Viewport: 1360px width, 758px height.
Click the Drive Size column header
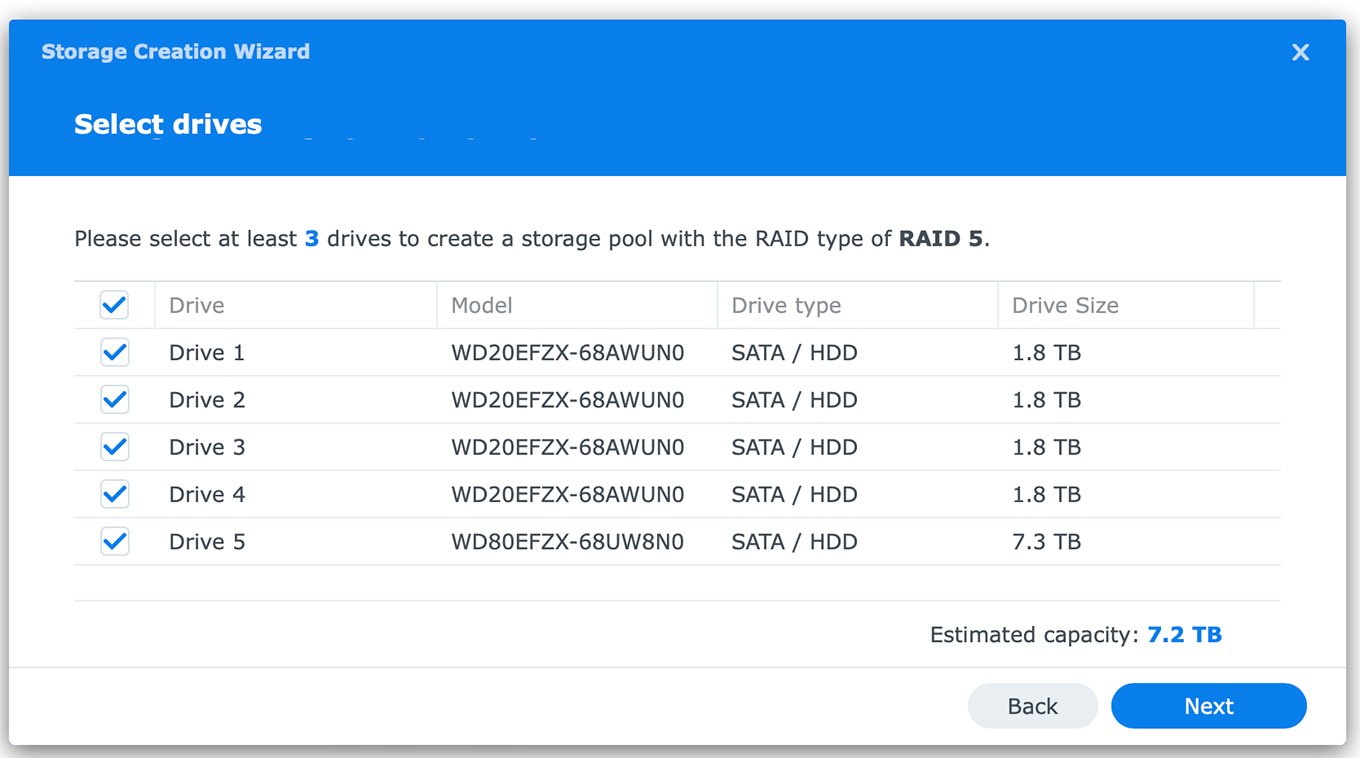(1065, 305)
